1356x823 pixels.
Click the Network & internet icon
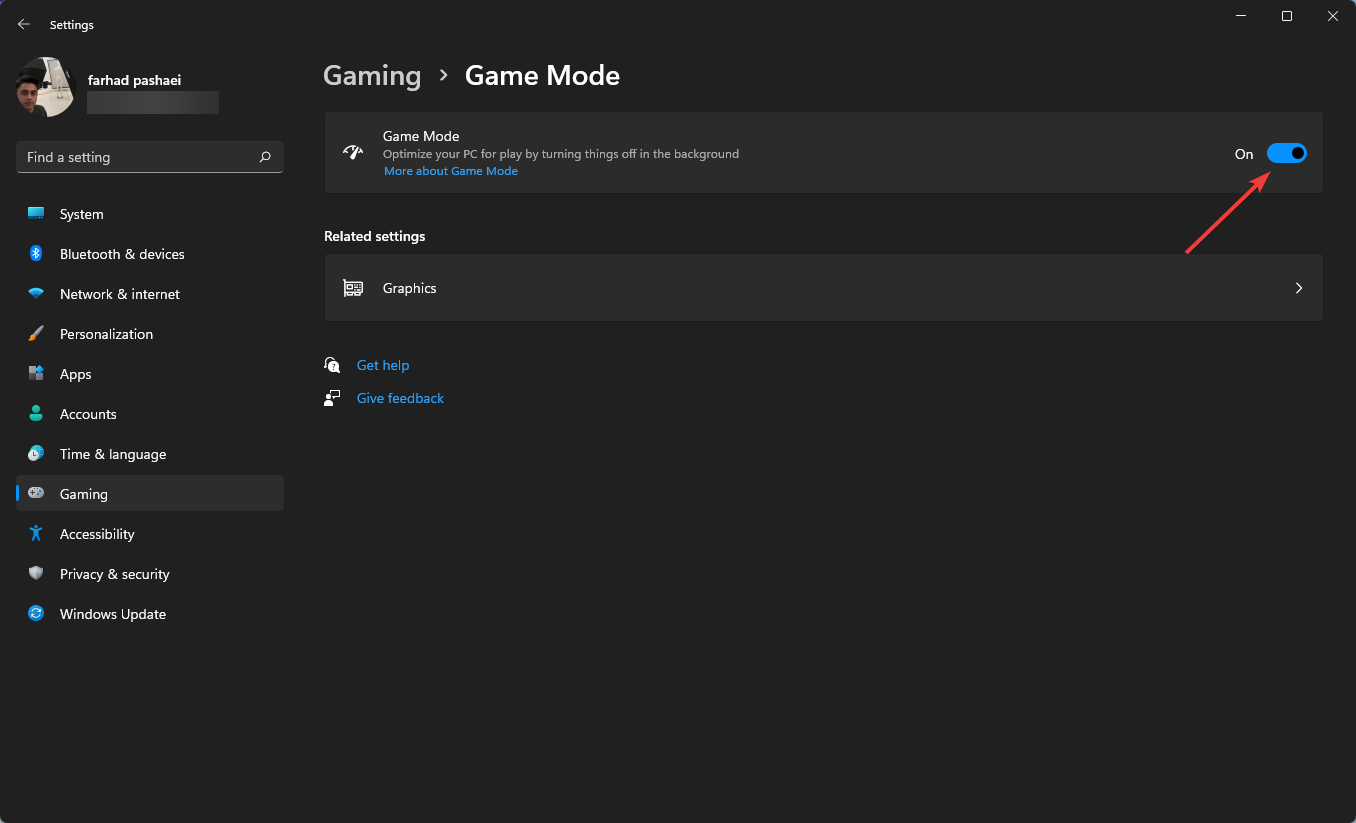[x=36, y=293]
